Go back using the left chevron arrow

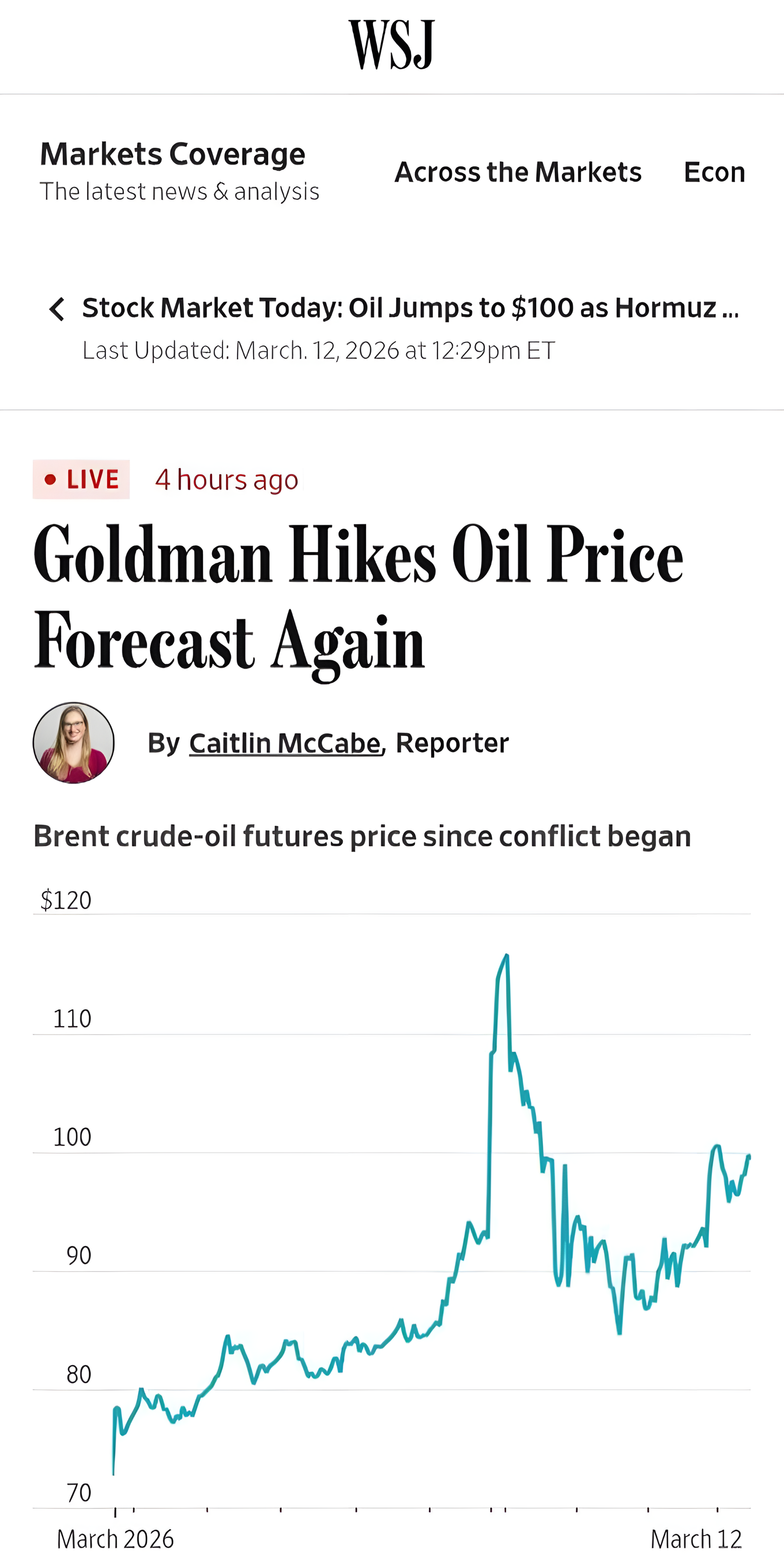pos(57,309)
